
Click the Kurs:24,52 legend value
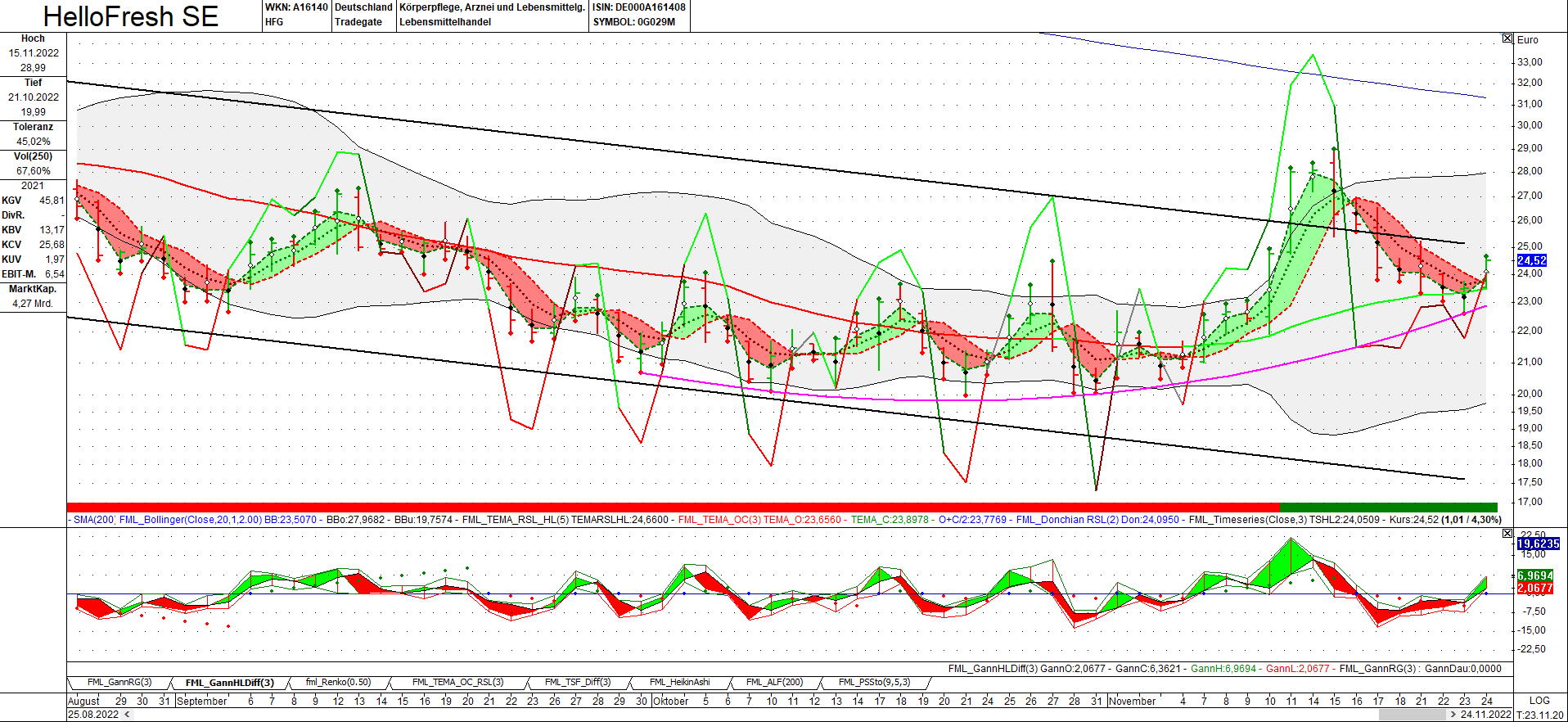pyautogui.click(x=1413, y=520)
